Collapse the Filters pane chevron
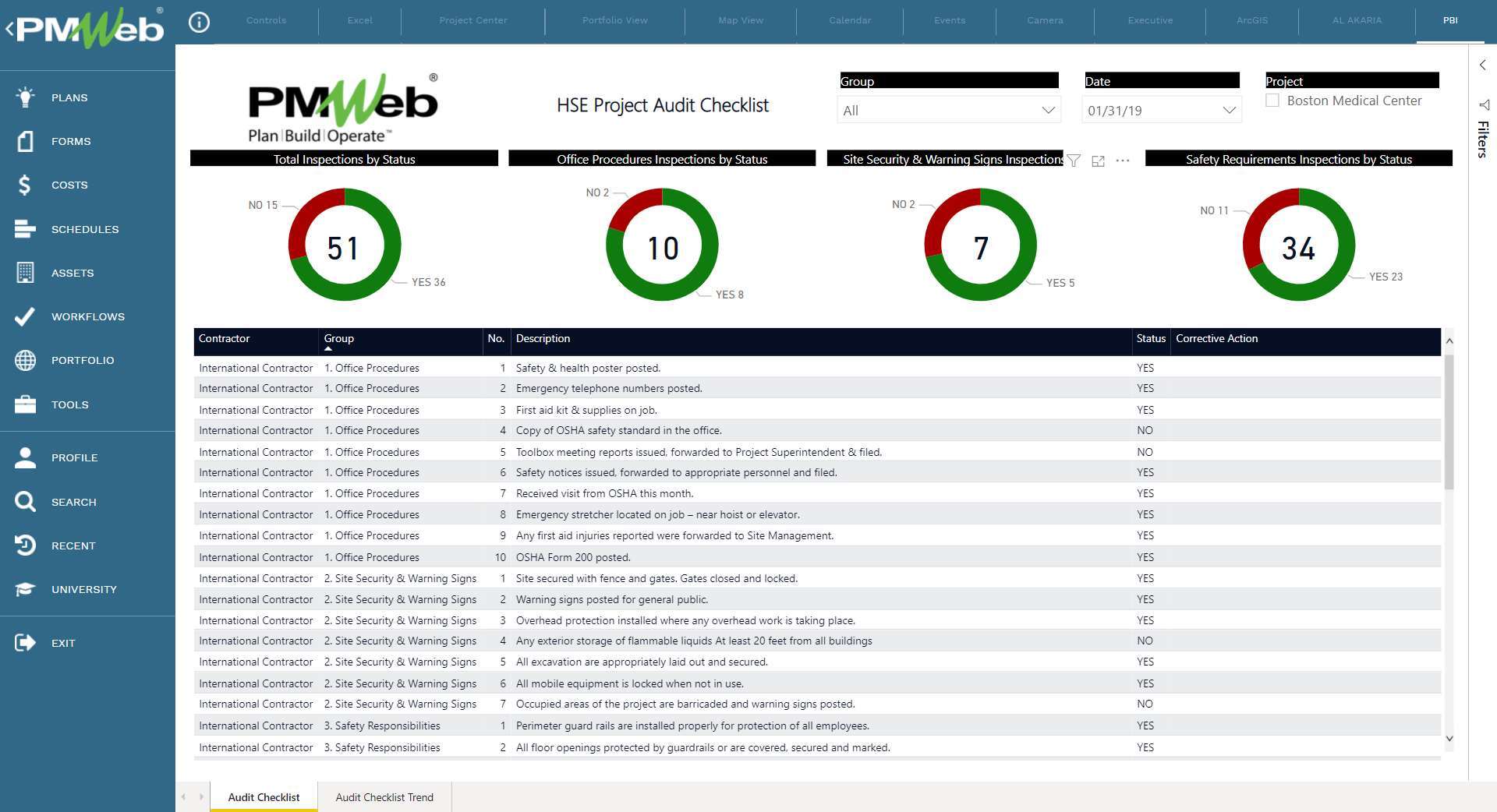Viewport: 1497px width, 812px height. click(x=1482, y=65)
